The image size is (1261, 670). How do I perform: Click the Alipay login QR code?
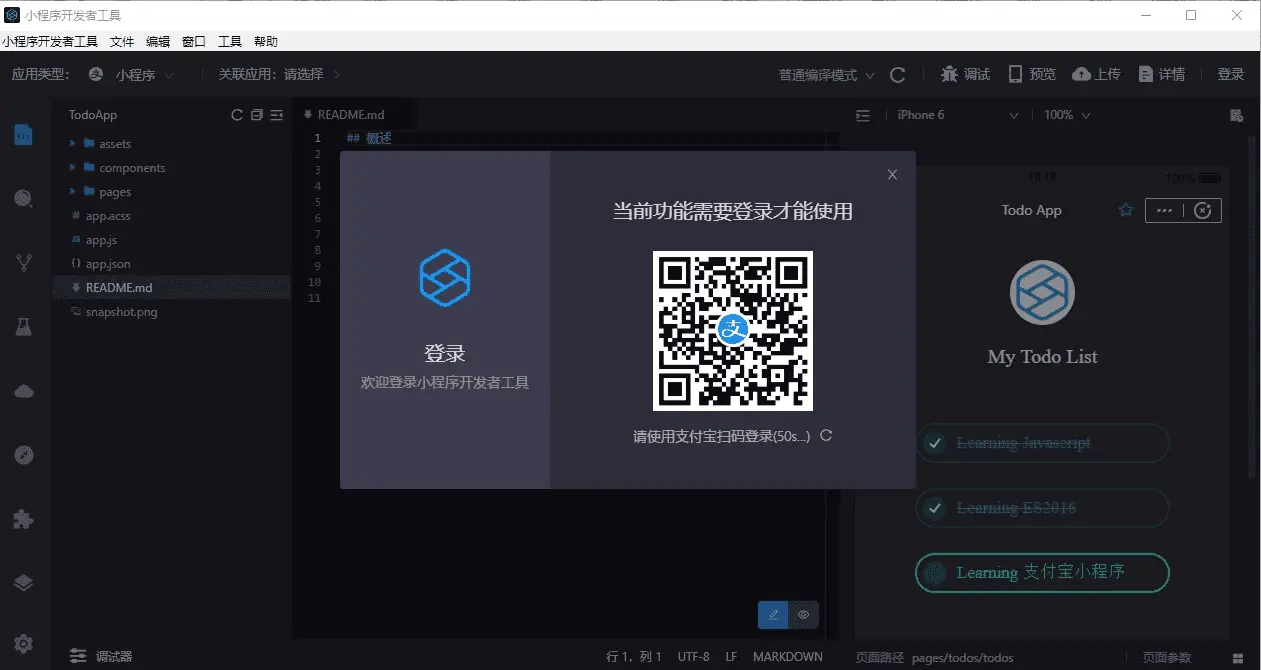[x=733, y=331]
